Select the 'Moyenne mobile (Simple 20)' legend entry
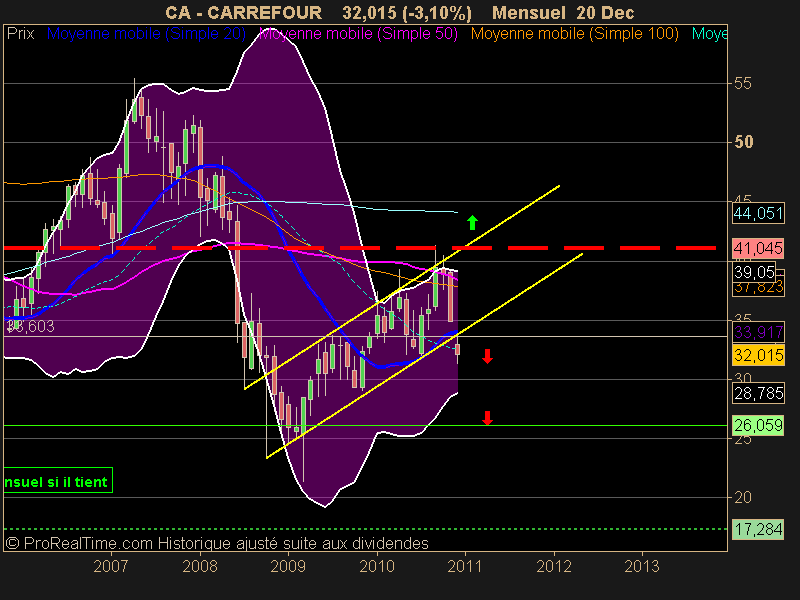Image resolution: width=800 pixels, height=600 pixels. pos(146,34)
